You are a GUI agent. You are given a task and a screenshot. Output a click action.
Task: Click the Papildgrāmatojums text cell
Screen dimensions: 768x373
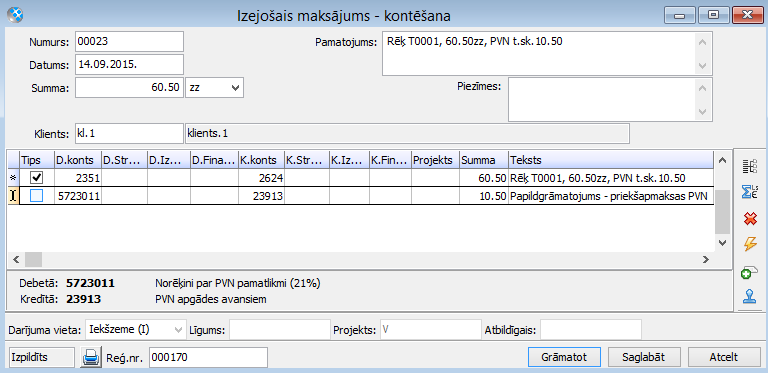point(610,196)
